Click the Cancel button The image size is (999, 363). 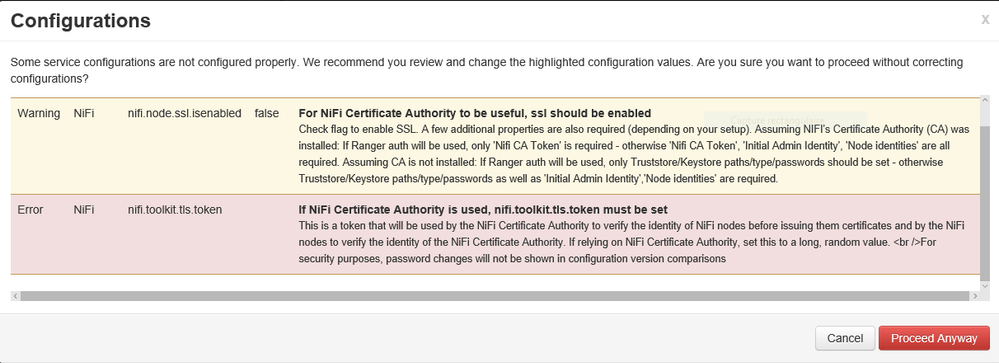click(845, 338)
